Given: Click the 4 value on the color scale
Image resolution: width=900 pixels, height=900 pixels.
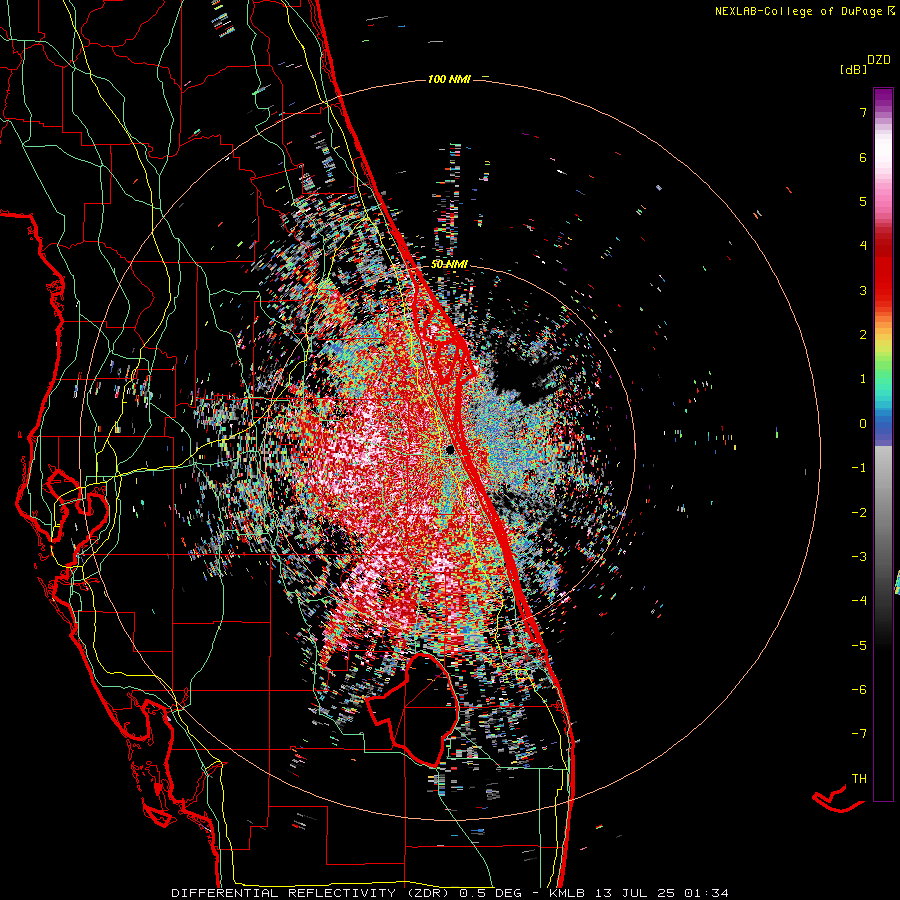Looking at the screenshot, I should pos(863,246).
